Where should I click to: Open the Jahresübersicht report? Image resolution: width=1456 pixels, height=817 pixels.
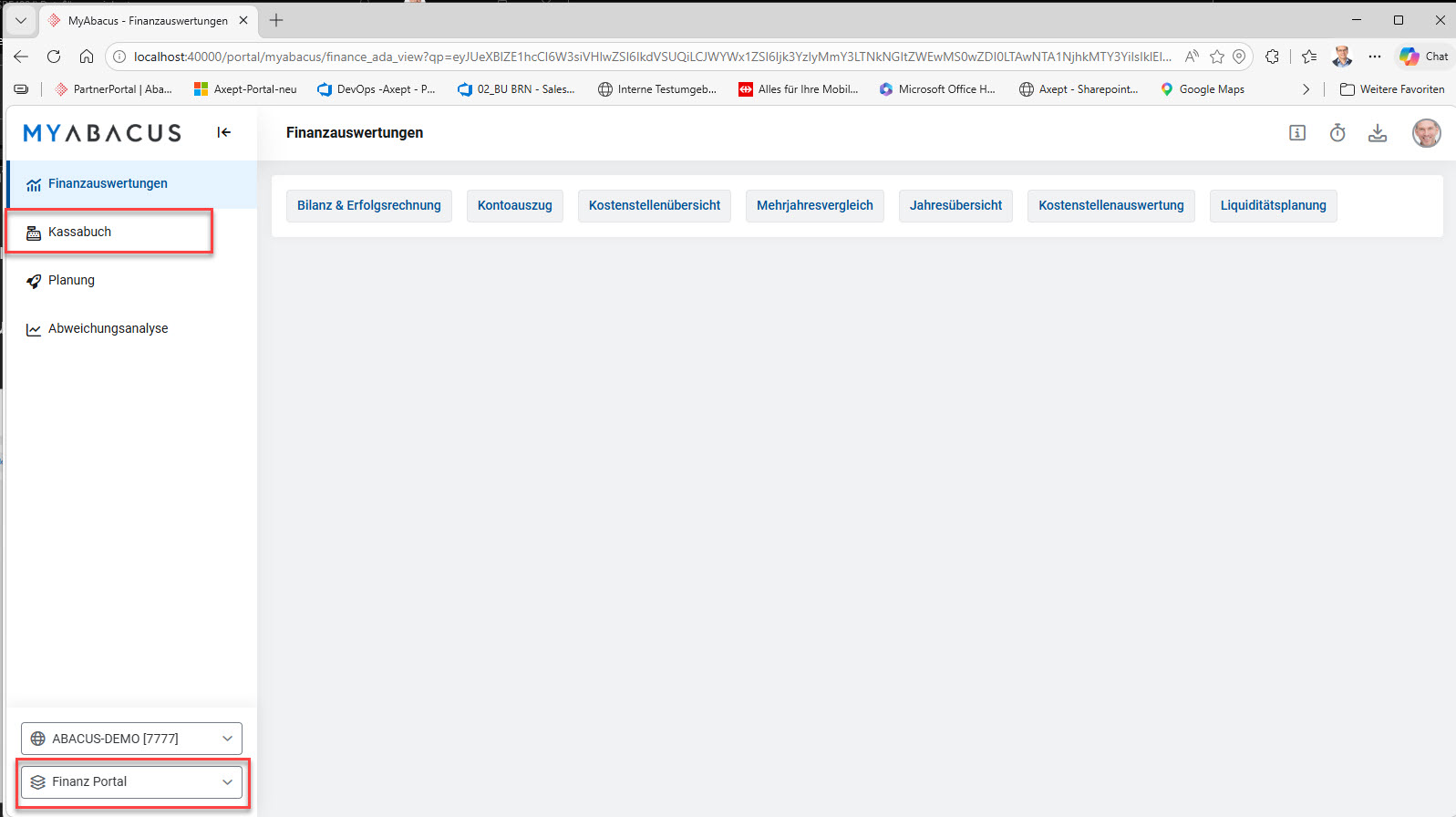click(955, 206)
